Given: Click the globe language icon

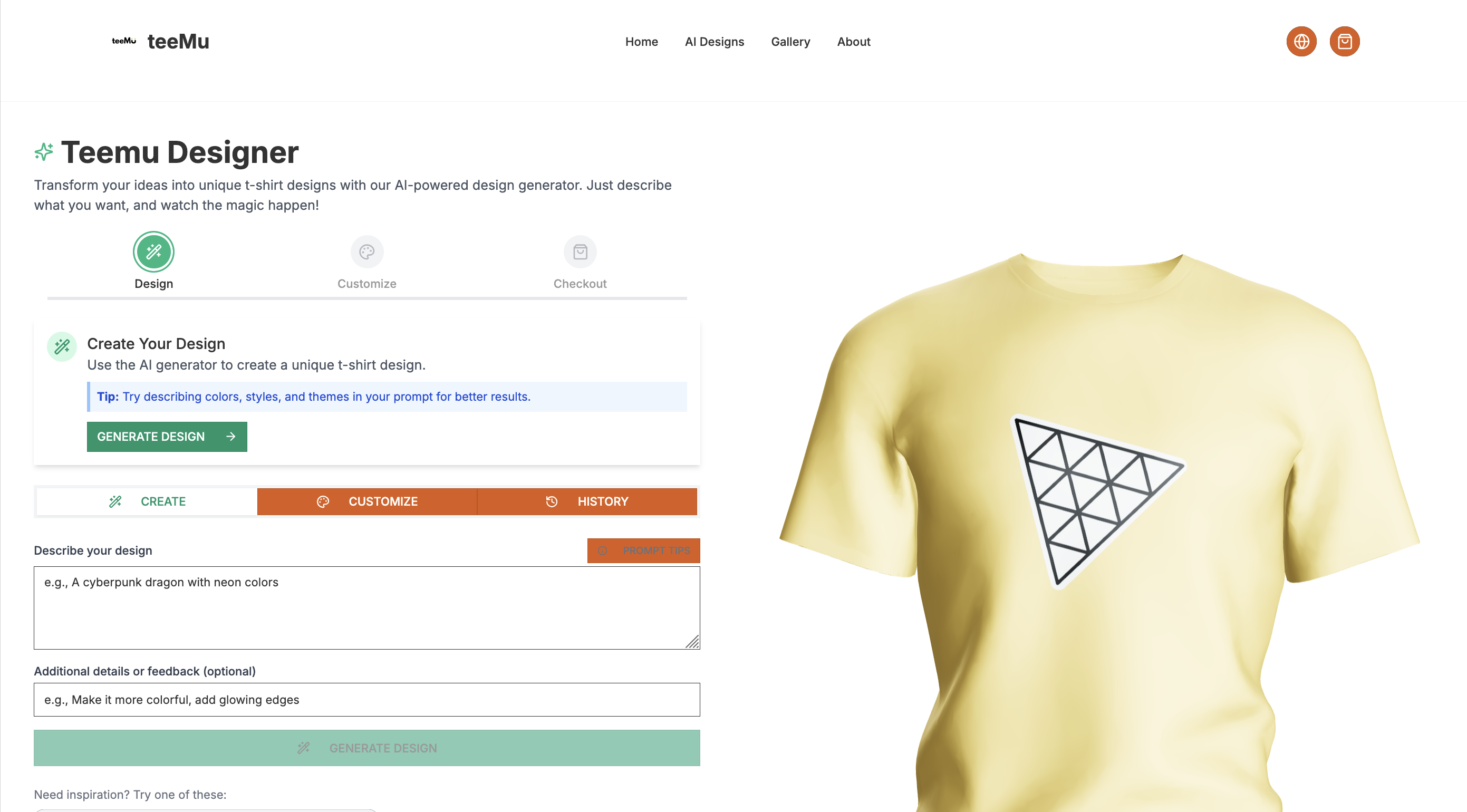Looking at the screenshot, I should coord(1301,42).
